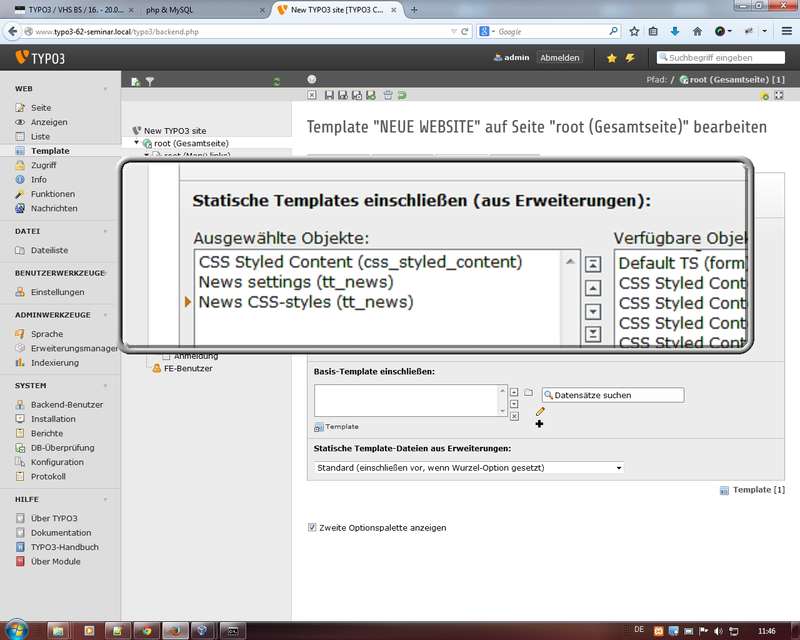This screenshot has height=640, width=800.
Task: Open Dateiliste file module
Action: pos(49,250)
